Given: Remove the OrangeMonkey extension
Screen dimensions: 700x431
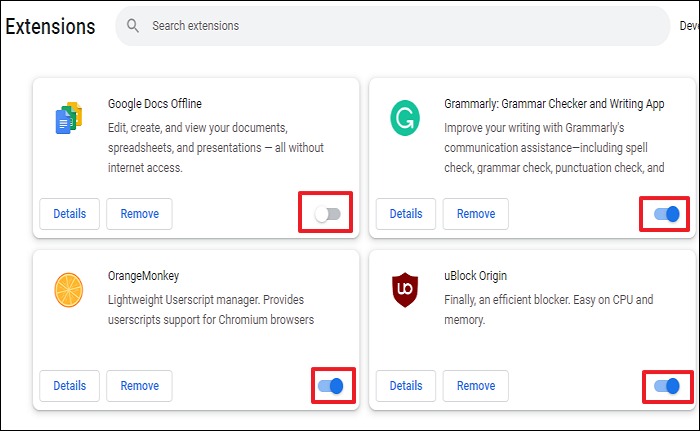Looking at the screenshot, I should (x=140, y=386).
